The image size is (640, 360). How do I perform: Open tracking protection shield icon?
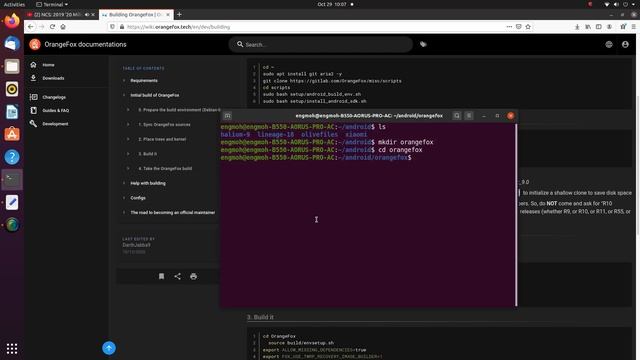coord(112,27)
